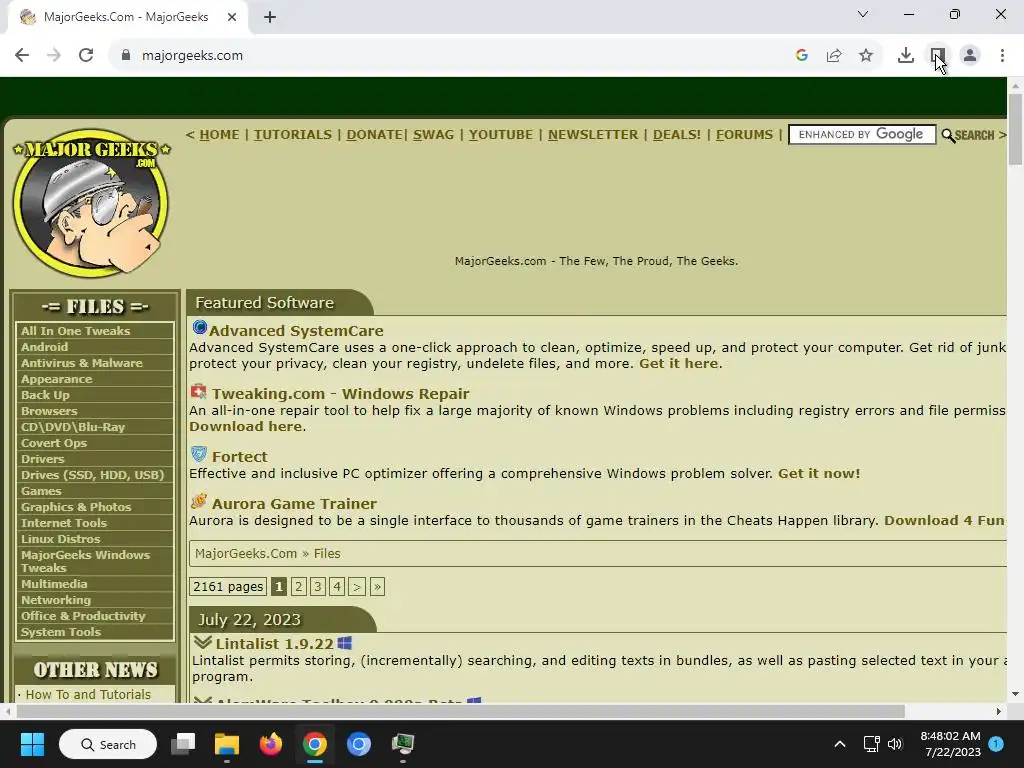The image size is (1024, 768).
Task: Click the forward navigation arrow
Action: pyautogui.click(x=54, y=56)
